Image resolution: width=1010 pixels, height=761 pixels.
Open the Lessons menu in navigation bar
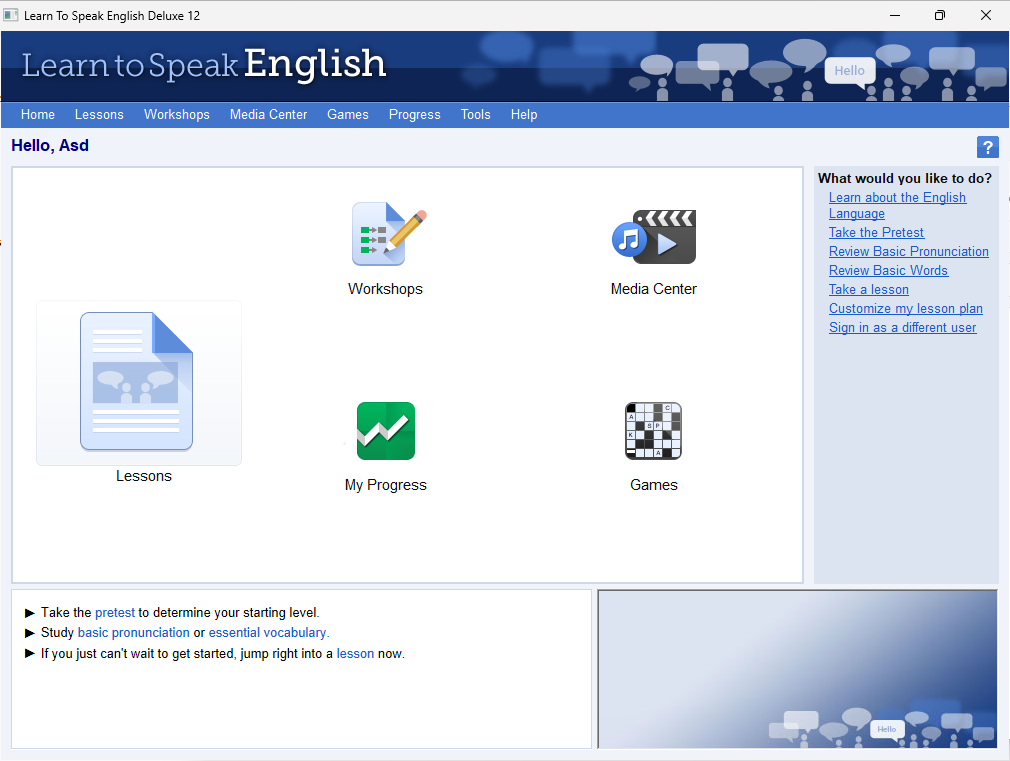(x=99, y=115)
